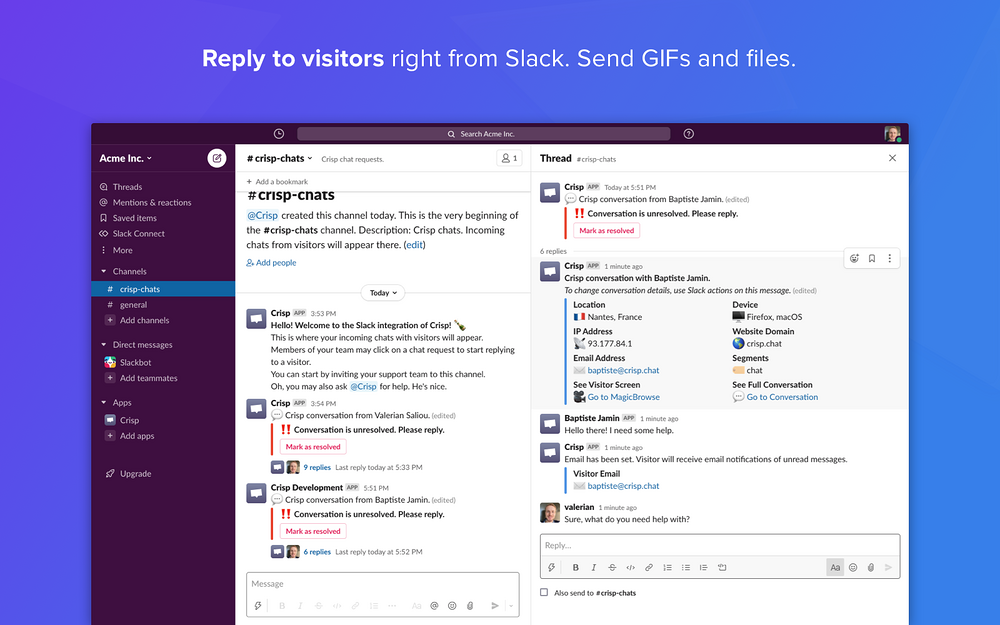The height and width of the screenshot is (625, 1000).
Task: Toggle the Aa formatting button in thread reply
Action: [x=835, y=568]
